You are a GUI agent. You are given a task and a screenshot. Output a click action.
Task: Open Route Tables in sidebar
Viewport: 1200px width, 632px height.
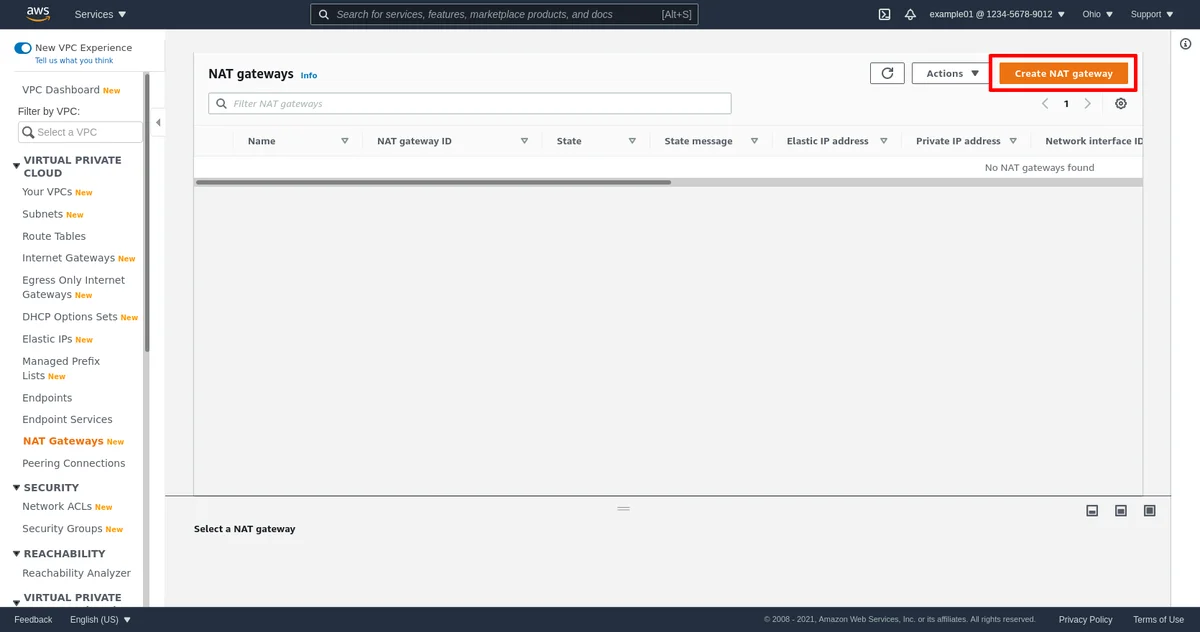click(54, 236)
